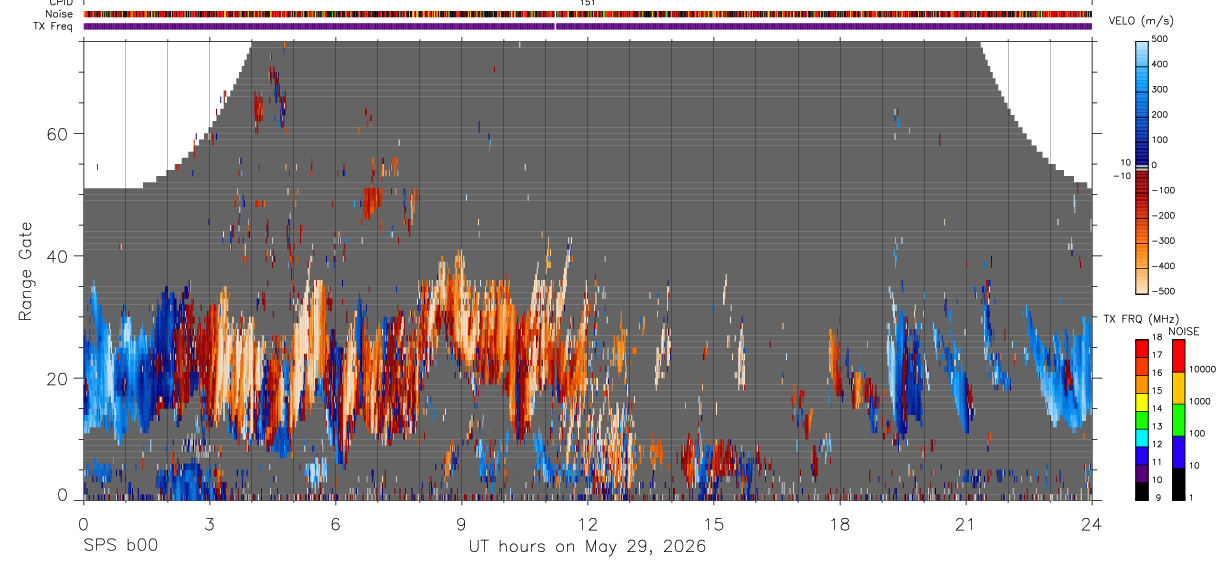The width and height of the screenshot is (1228, 567).
Task: Click the -300 label on velocity scale
Action: pos(1163,241)
